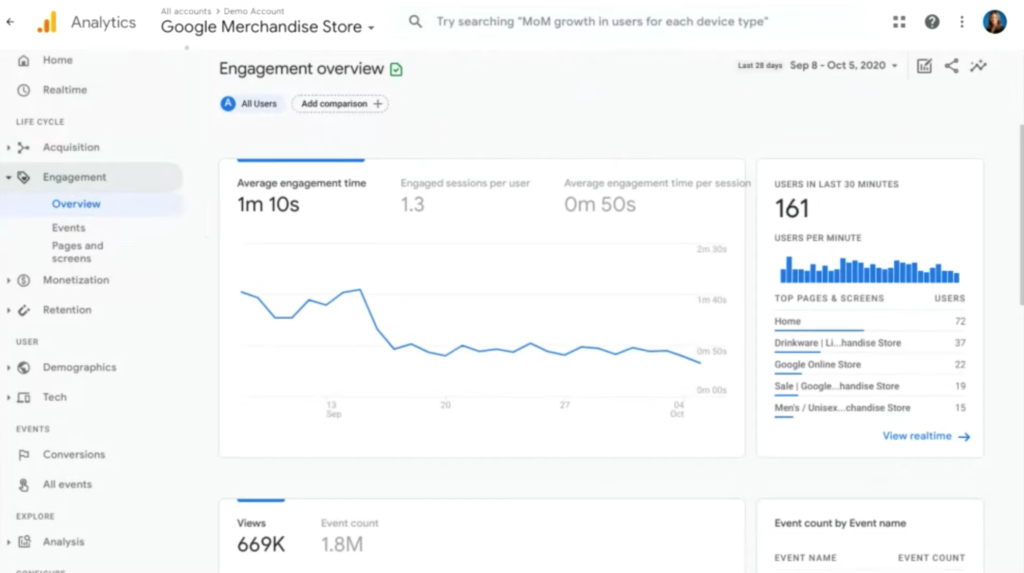Click the Retention icon
The image size is (1024, 573).
pos(24,310)
